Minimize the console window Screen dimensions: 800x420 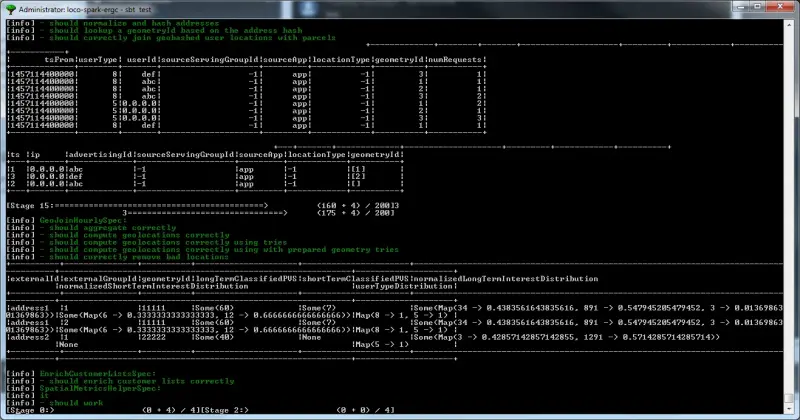point(741,7)
